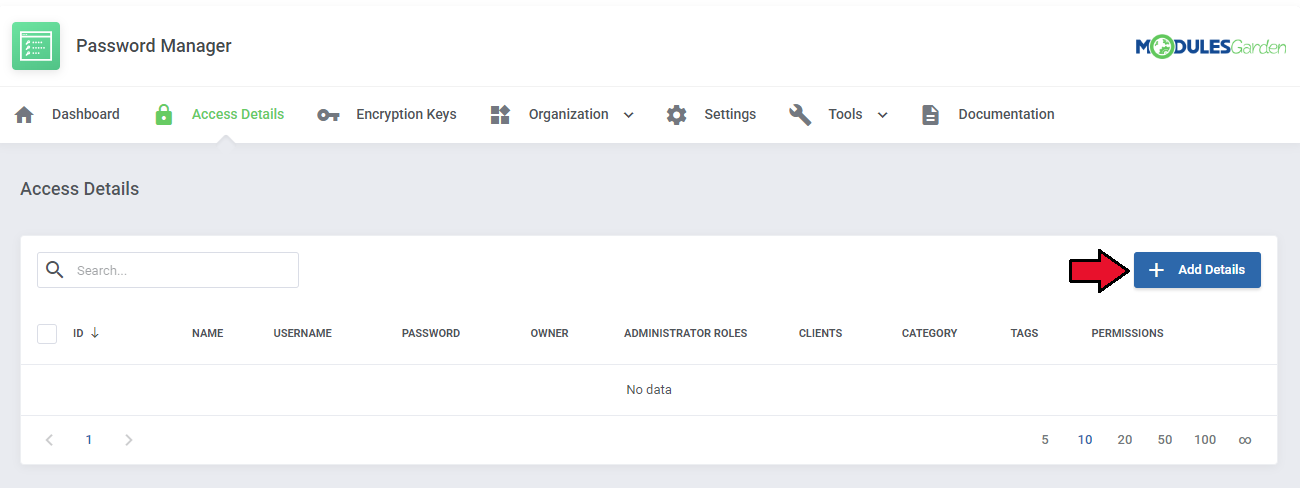Click the CLIENTS column header
The width and height of the screenshot is (1300, 488).
click(x=820, y=333)
